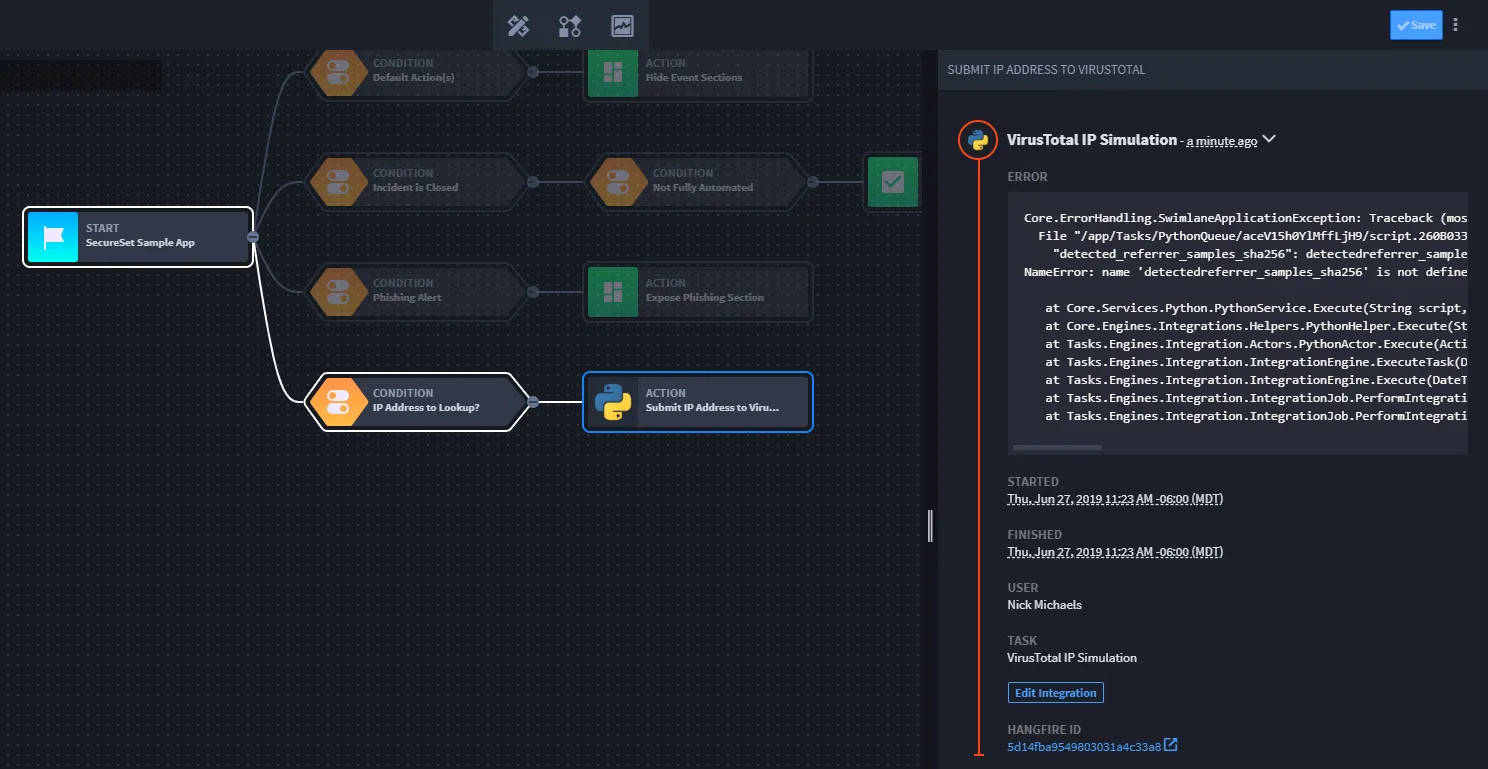The height and width of the screenshot is (769, 1488).
Task: Click the Started timestamp value
Action: (x=1115, y=499)
